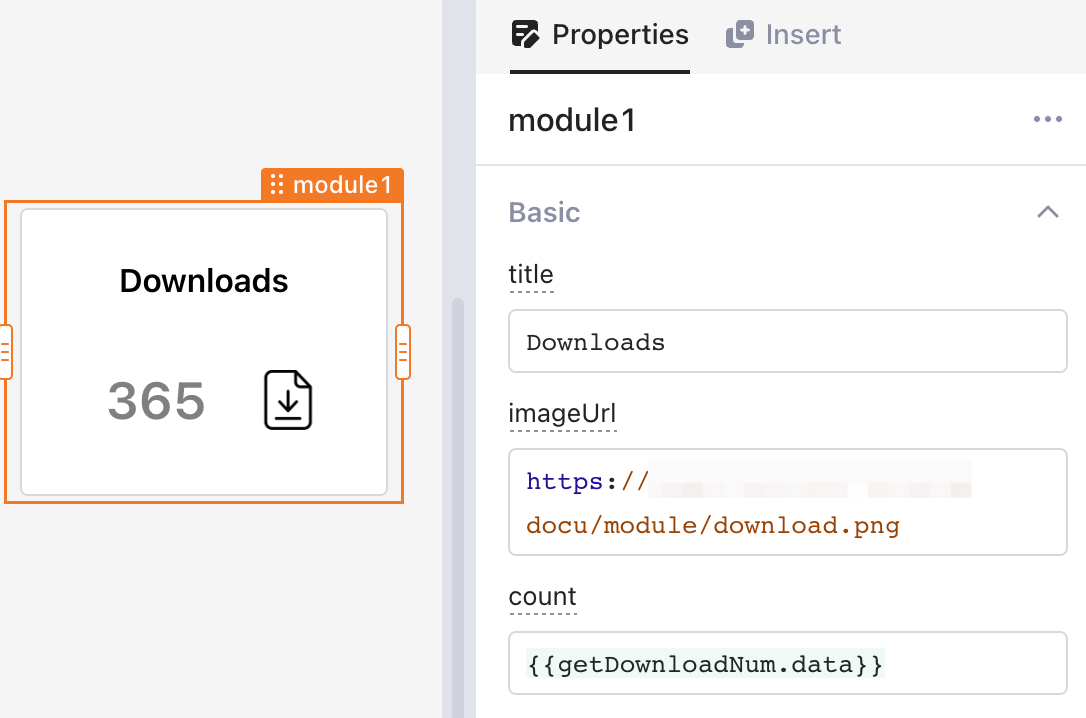Focus the title field containing Downloads
The image size is (1086, 718).
point(787,342)
